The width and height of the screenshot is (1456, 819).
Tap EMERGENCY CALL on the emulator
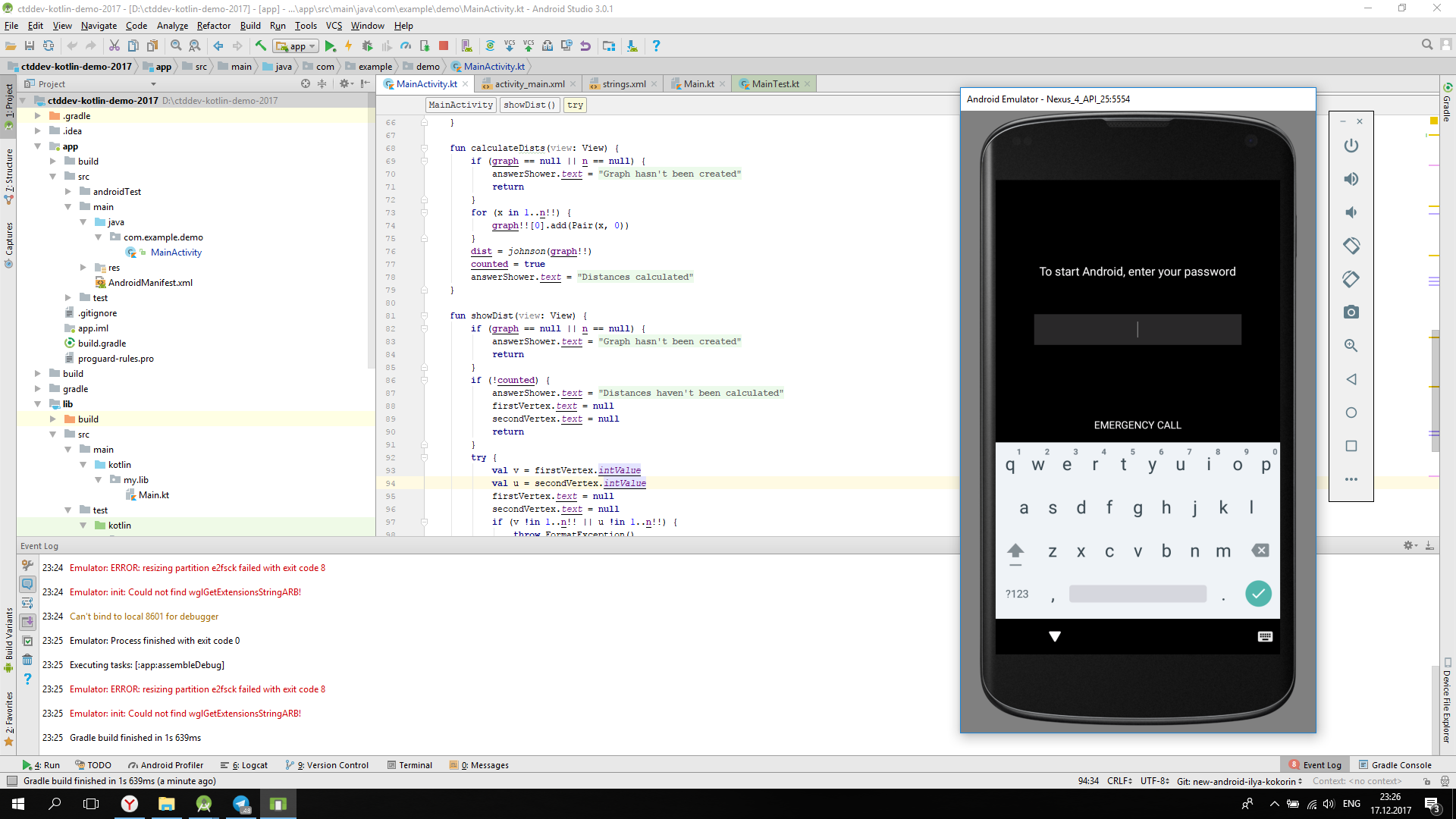(1137, 425)
